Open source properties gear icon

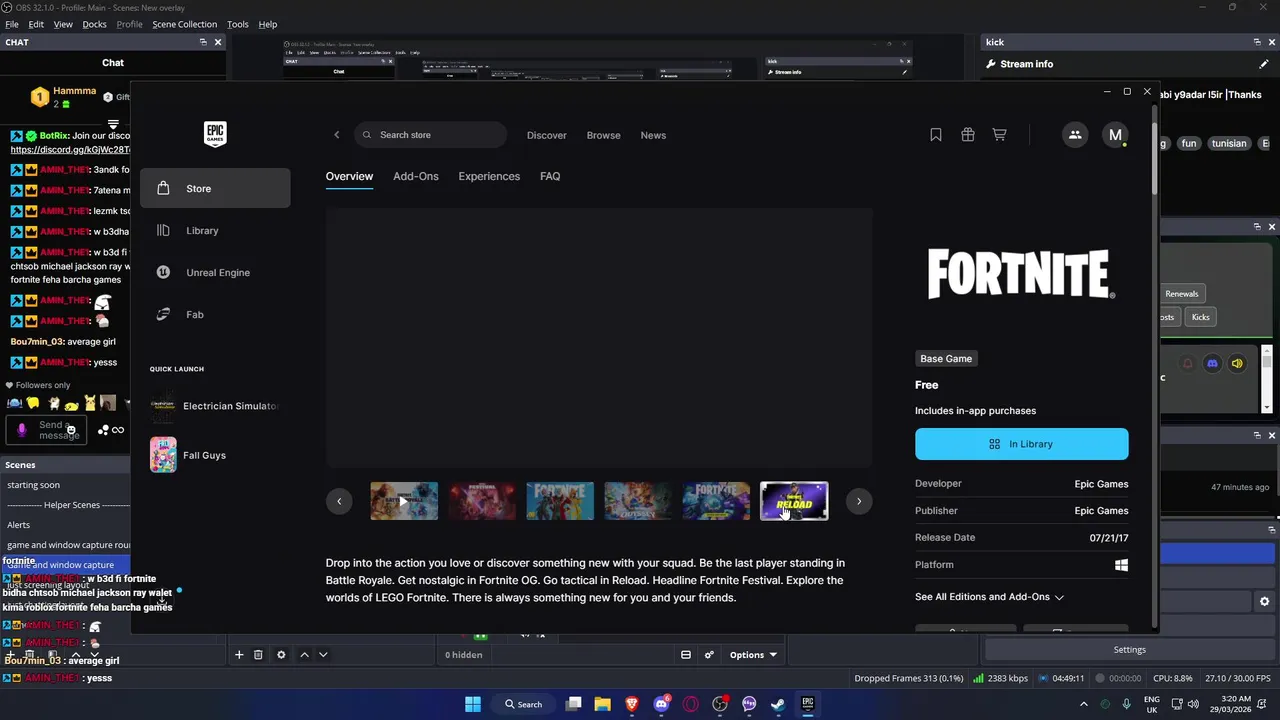(x=281, y=655)
